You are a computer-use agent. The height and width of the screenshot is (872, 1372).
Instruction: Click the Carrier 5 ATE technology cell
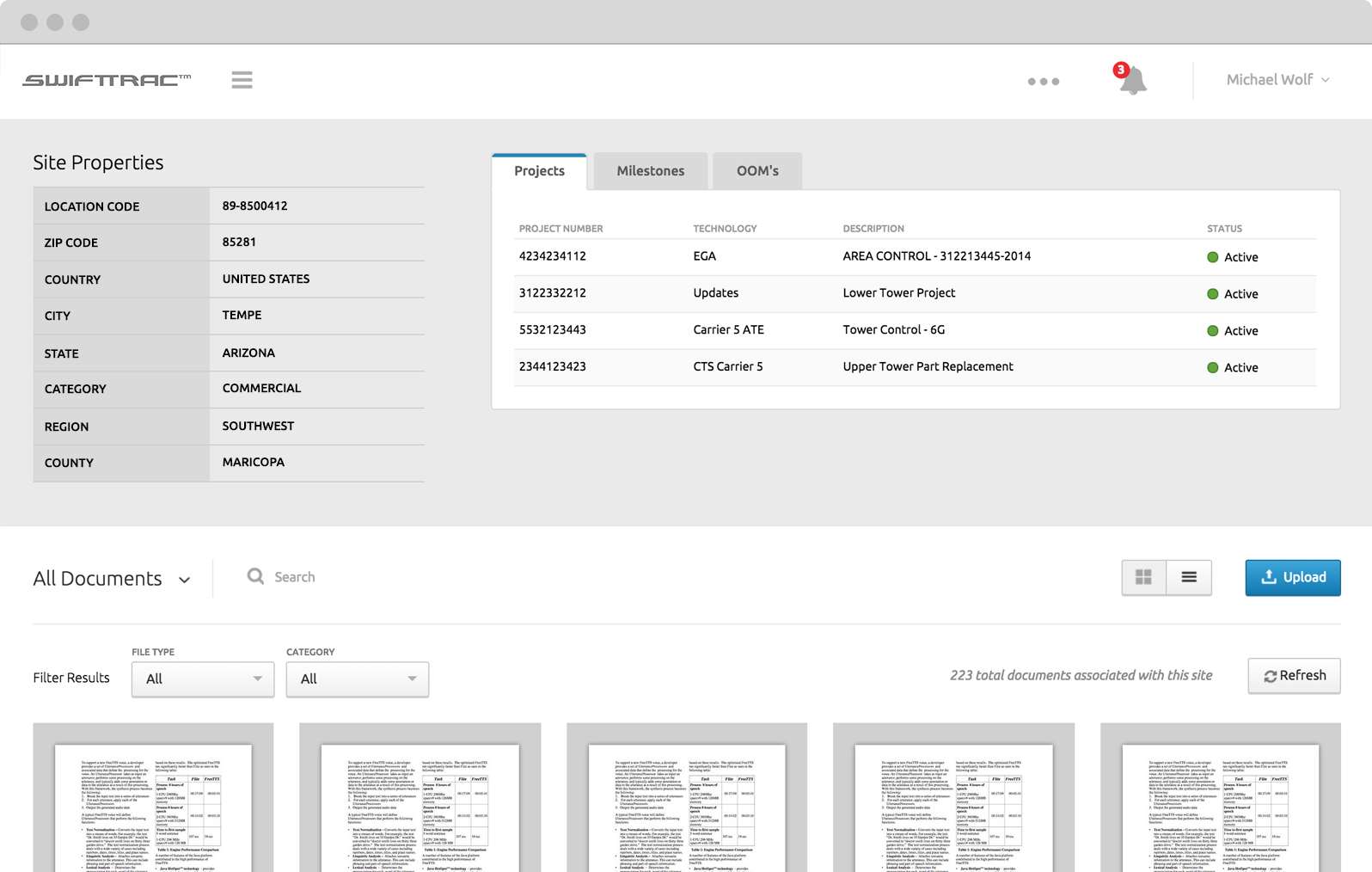[728, 330]
